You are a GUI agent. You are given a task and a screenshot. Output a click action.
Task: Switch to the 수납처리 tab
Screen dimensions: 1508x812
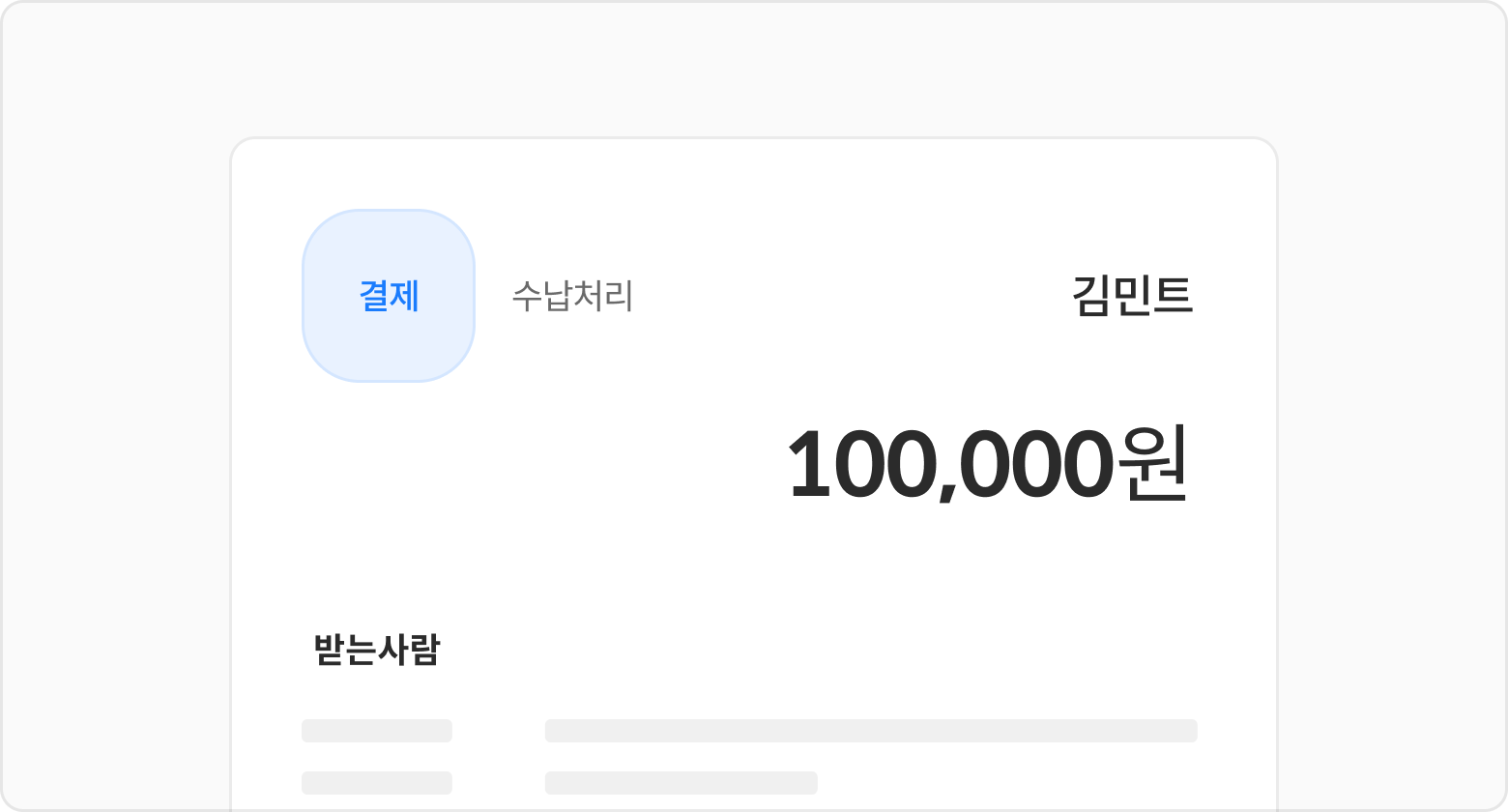572,296
